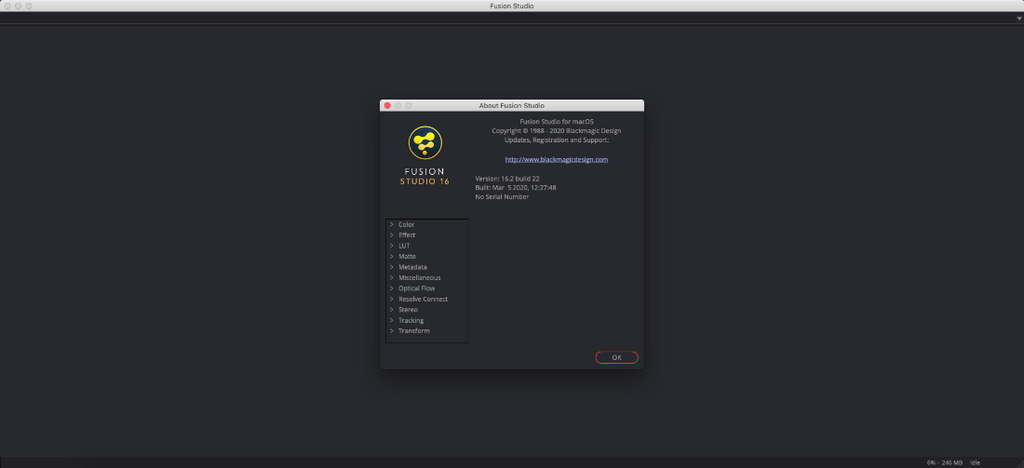Select the Resolve Connect row label
Image resolution: width=1024 pixels, height=468 pixels.
(423, 299)
